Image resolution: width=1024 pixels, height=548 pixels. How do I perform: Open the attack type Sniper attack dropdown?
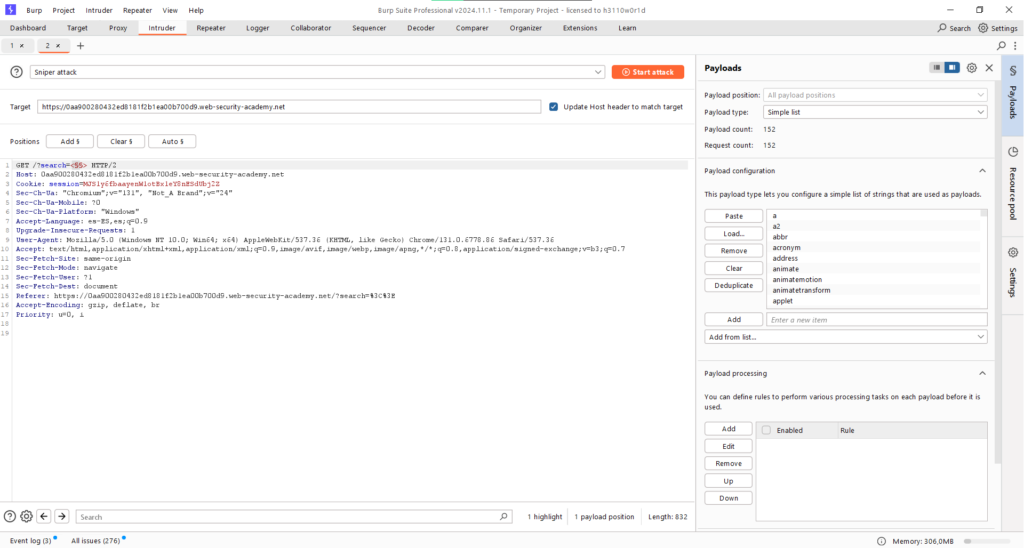[x=317, y=72]
